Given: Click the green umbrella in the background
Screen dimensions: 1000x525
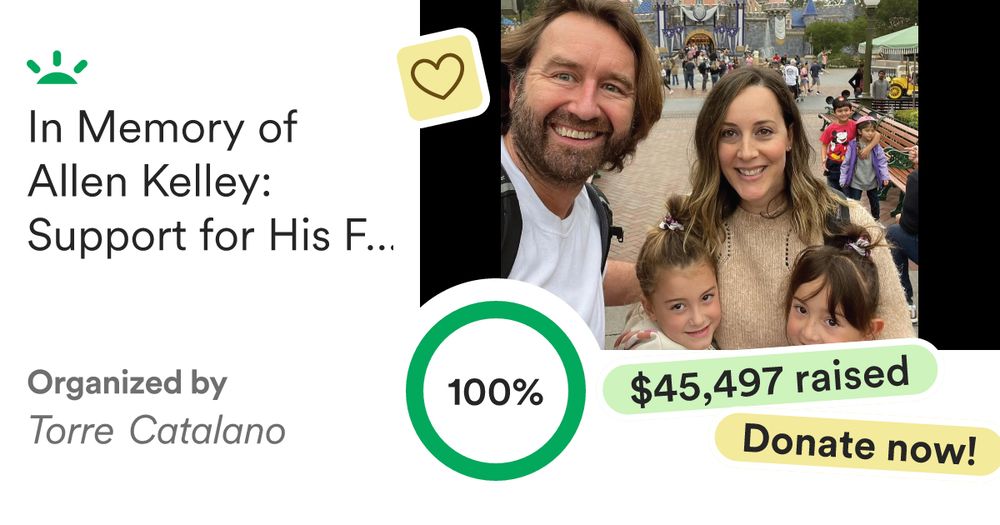Looking at the screenshot, I should click(890, 41).
